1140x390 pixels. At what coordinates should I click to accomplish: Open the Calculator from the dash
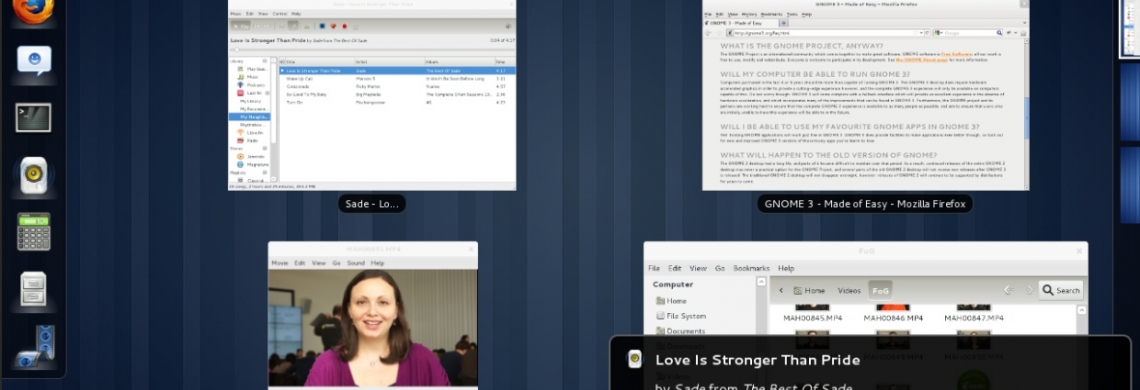tap(33, 231)
